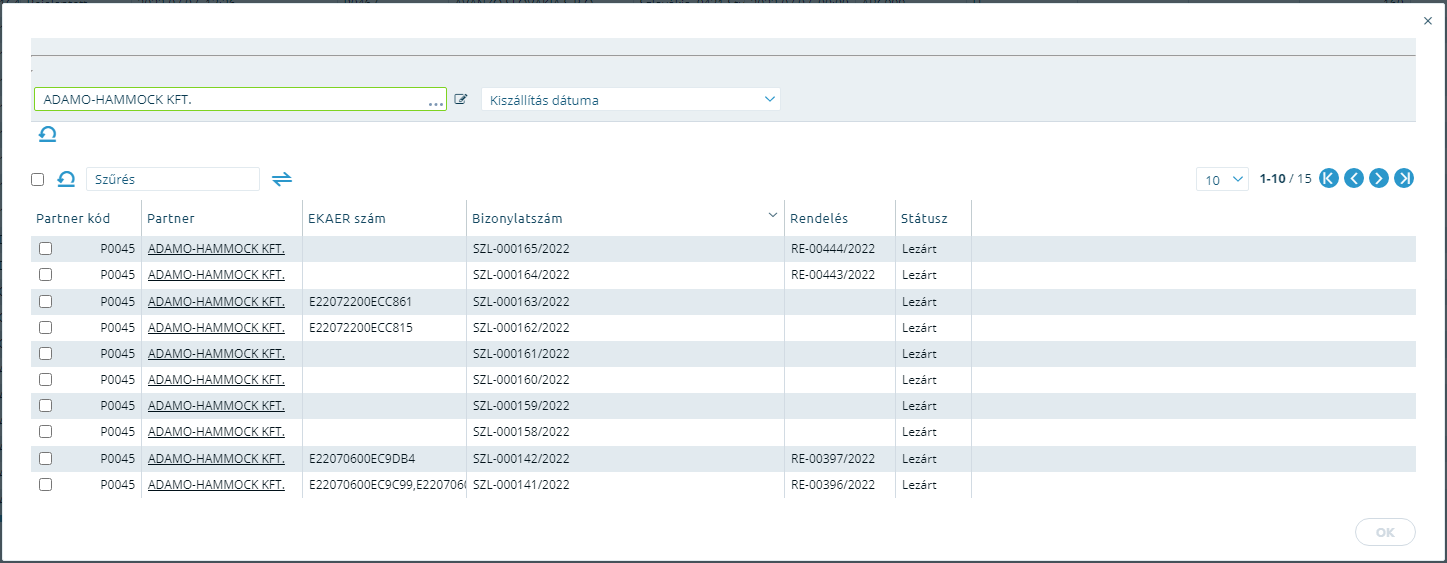Open ADAMO-HAMMOCK KFT. link in SZL-000163/2022 row
1447x563 pixels.
click(x=216, y=301)
